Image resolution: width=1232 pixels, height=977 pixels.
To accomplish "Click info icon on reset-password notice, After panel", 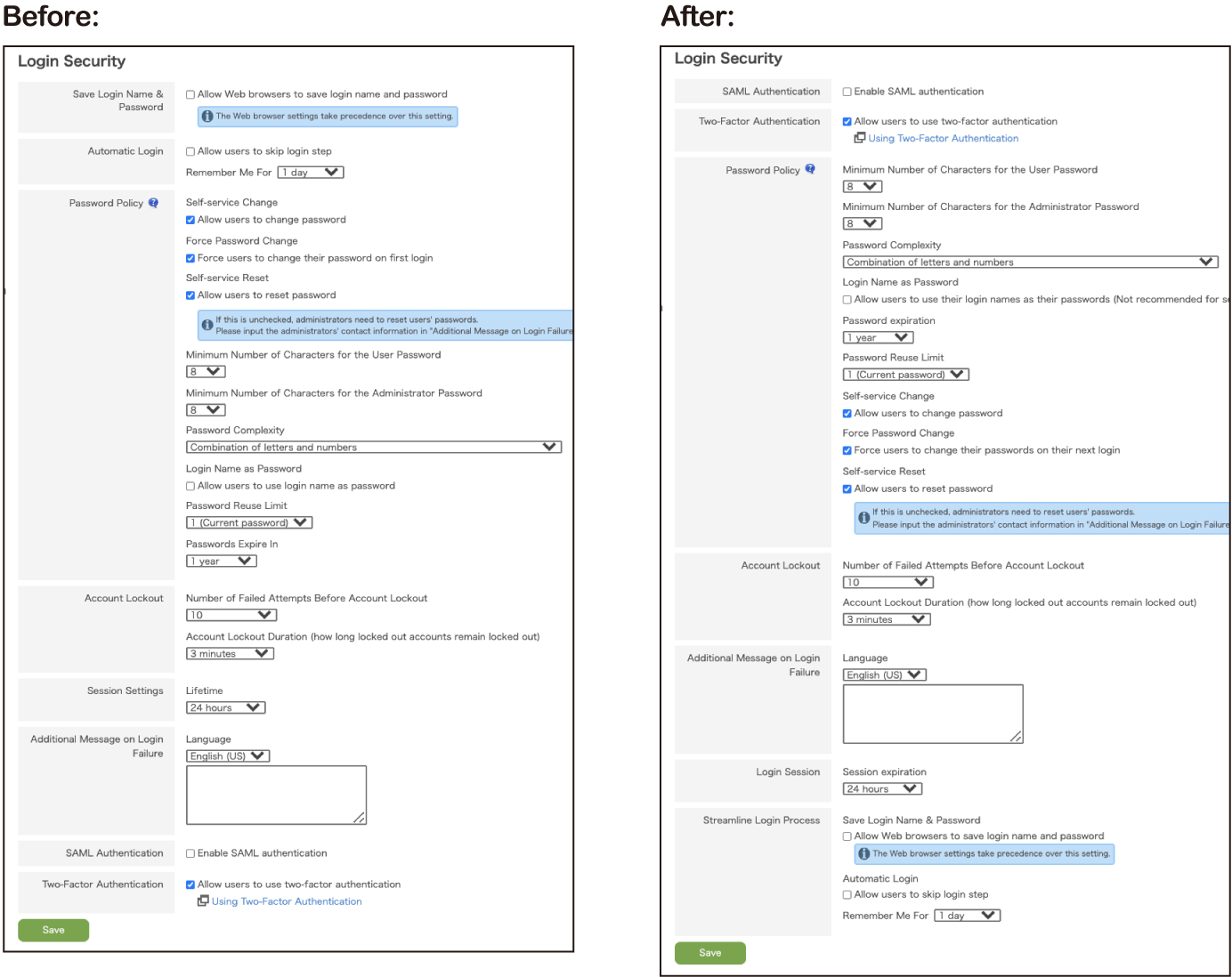I will pos(863,518).
